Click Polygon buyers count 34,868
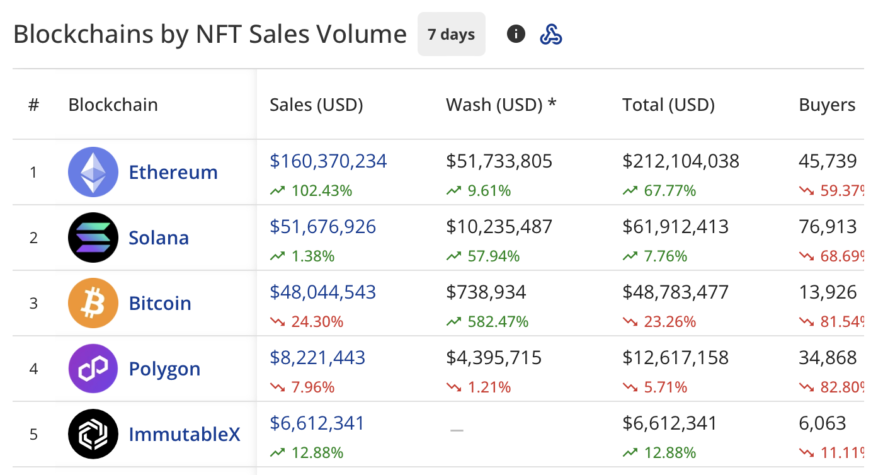This screenshot has height=475, width=883. 828,357
